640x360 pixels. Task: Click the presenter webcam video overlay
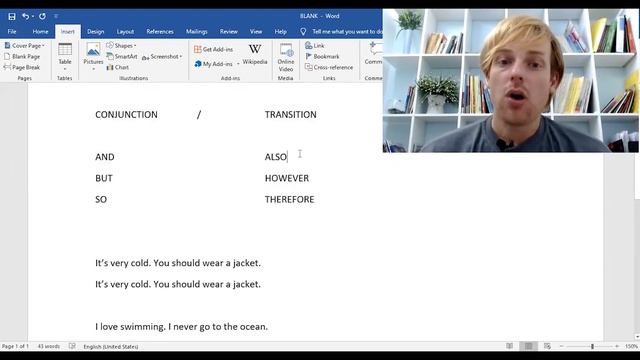coord(511,80)
